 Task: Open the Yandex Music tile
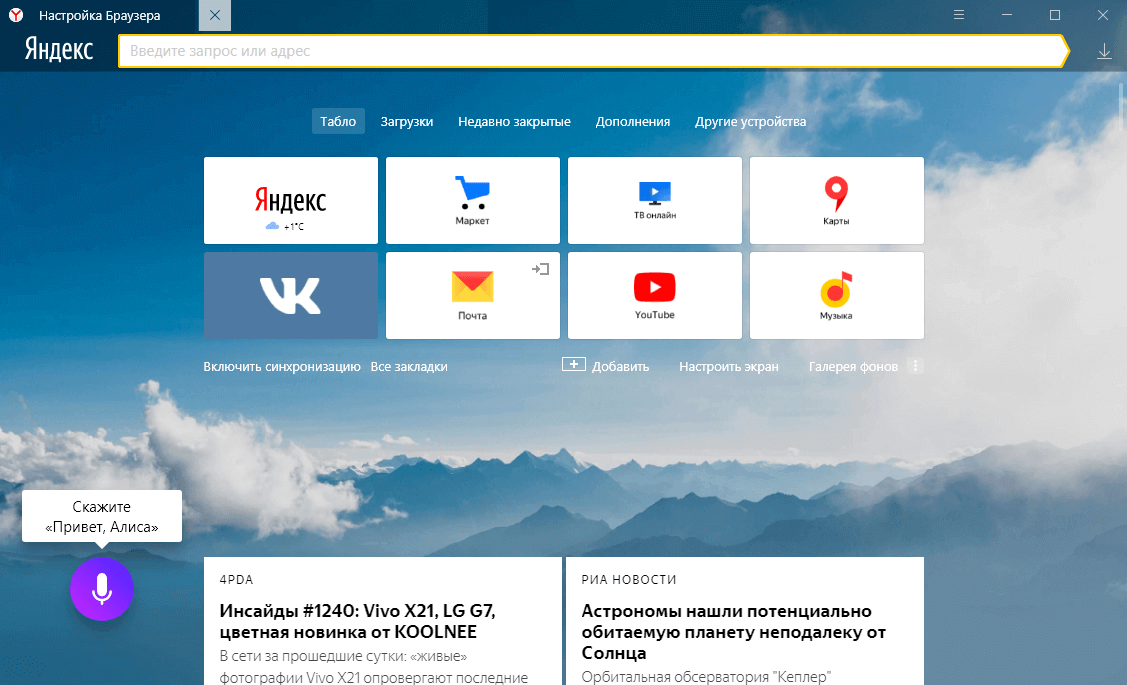tap(836, 295)
